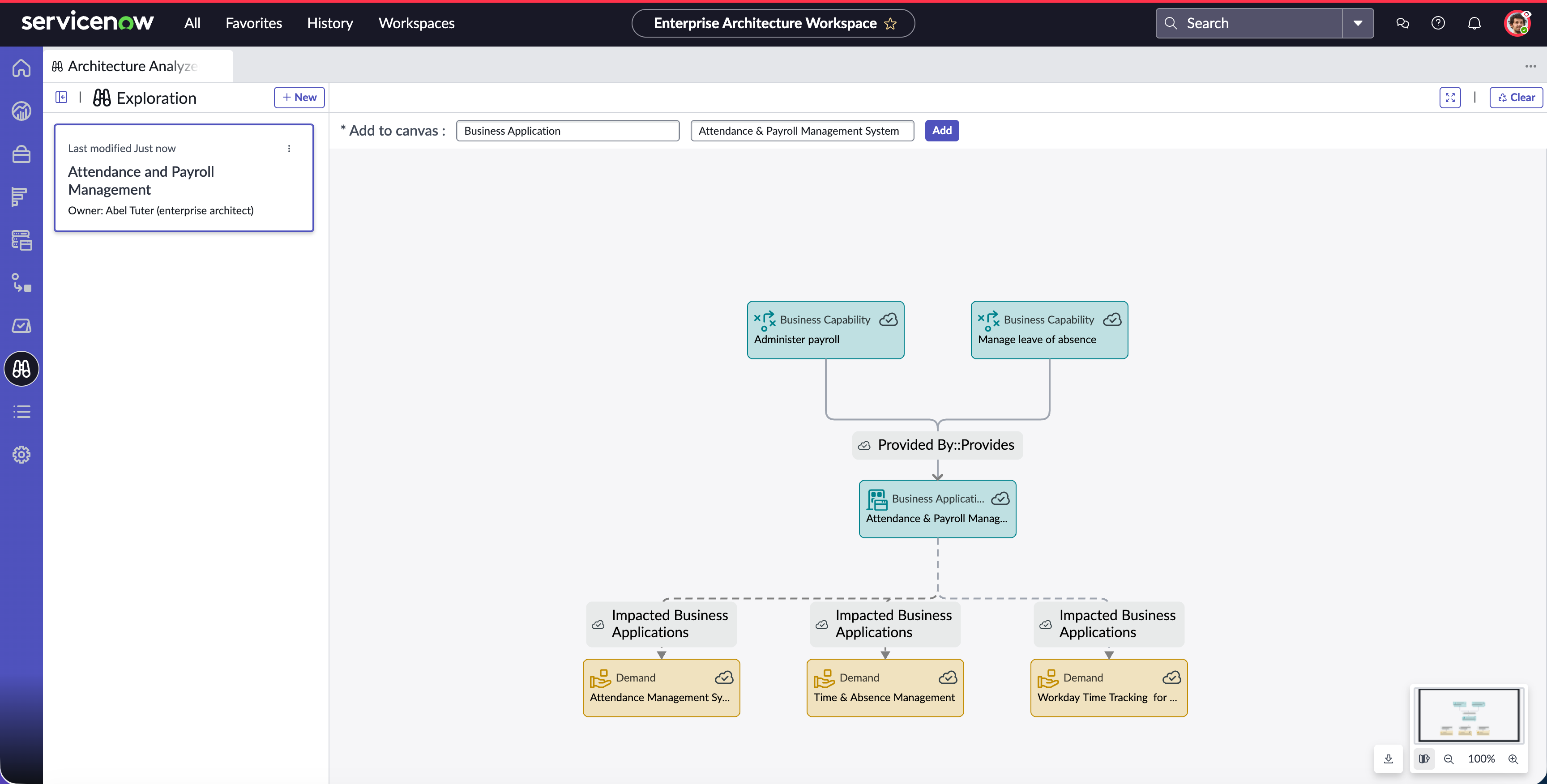Open the settings gear in sidebar
The width and height of the screenshot is (1547, 784).
pos(21,455)
